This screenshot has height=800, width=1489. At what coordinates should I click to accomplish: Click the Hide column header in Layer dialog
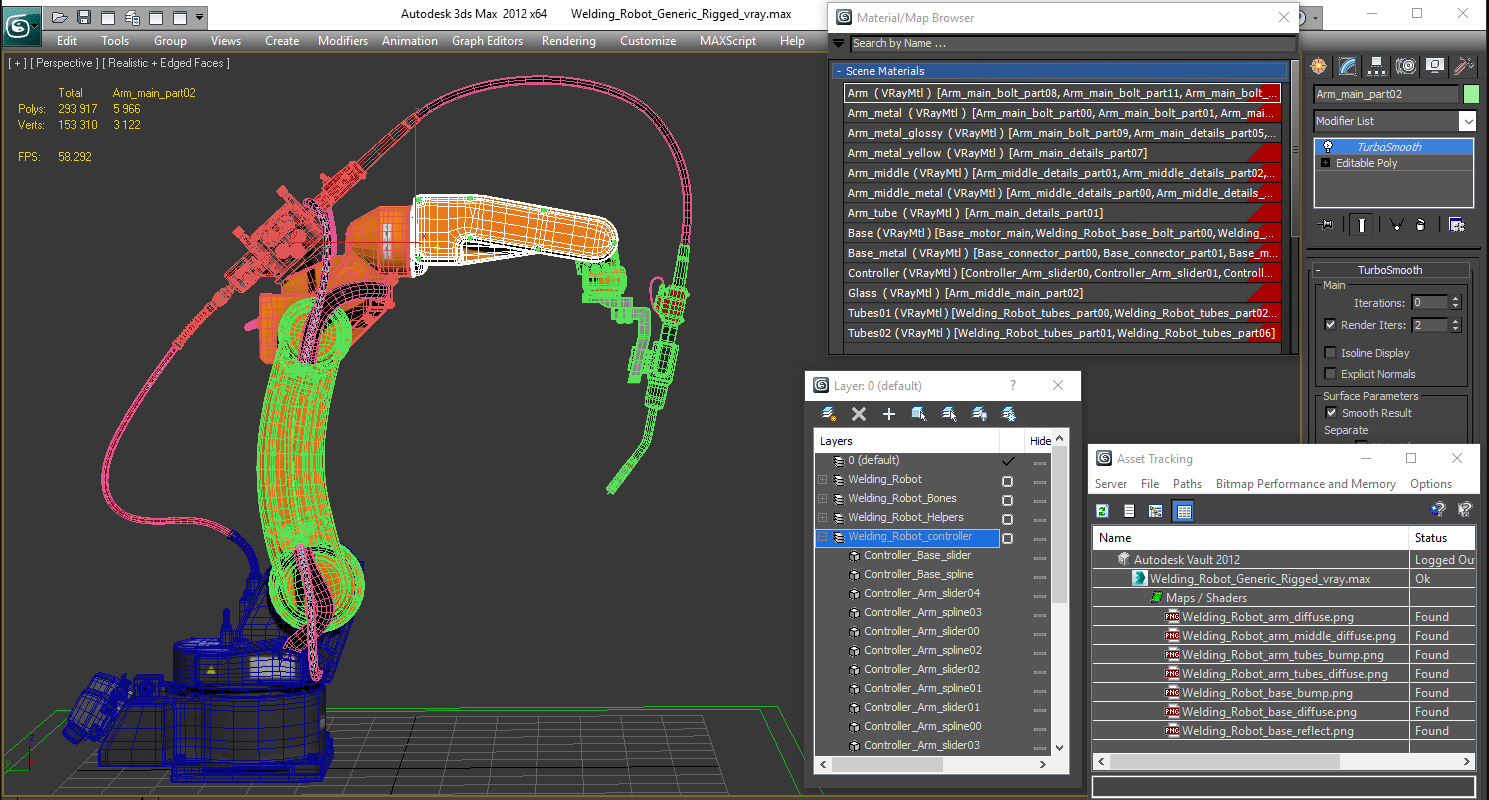[1040, 441]
